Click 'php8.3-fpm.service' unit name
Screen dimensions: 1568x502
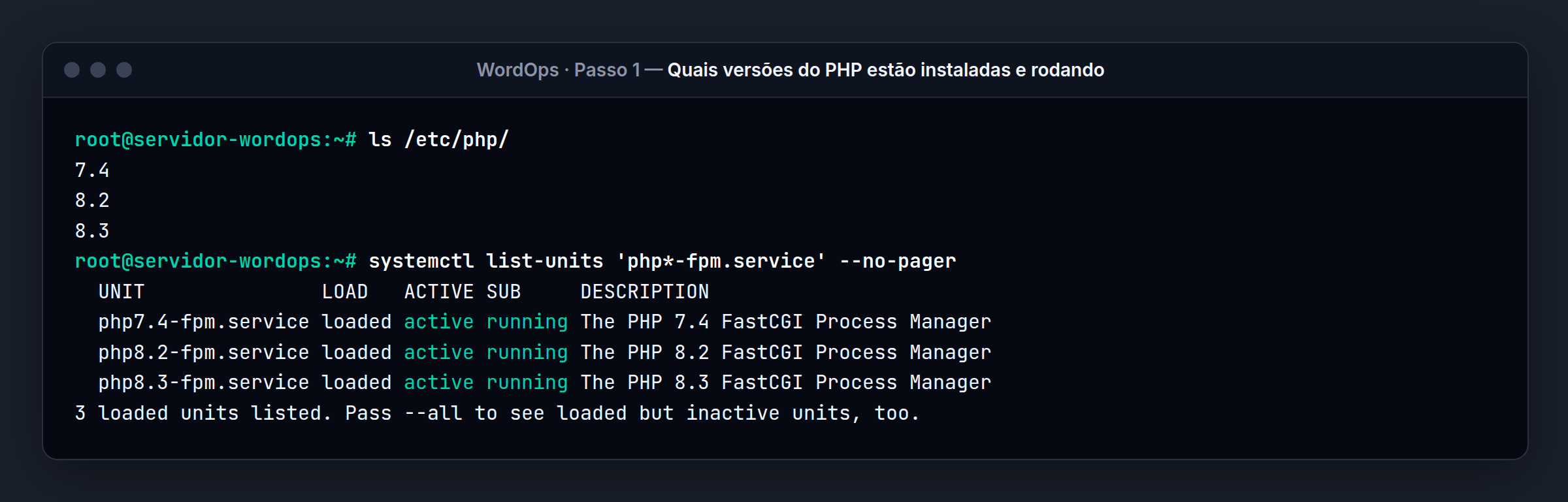pyautogui.click(x=204, y=383)
